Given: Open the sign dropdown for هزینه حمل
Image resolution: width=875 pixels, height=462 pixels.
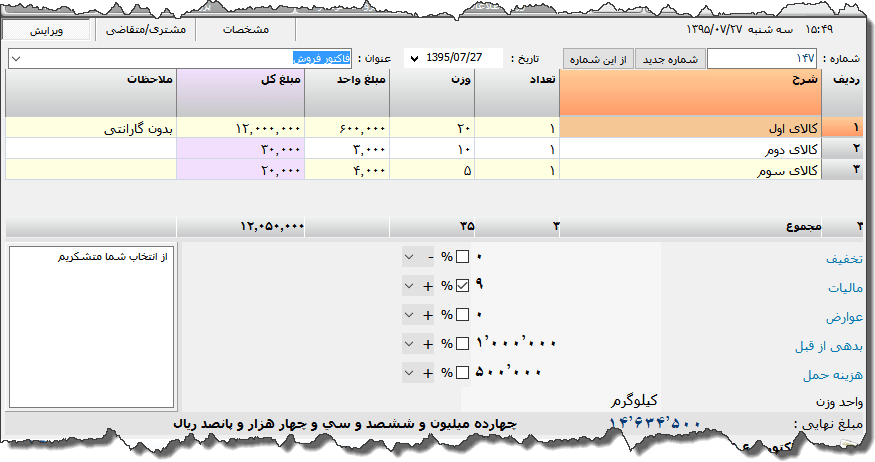Looking at the screenshot, I should pos(409,373).
